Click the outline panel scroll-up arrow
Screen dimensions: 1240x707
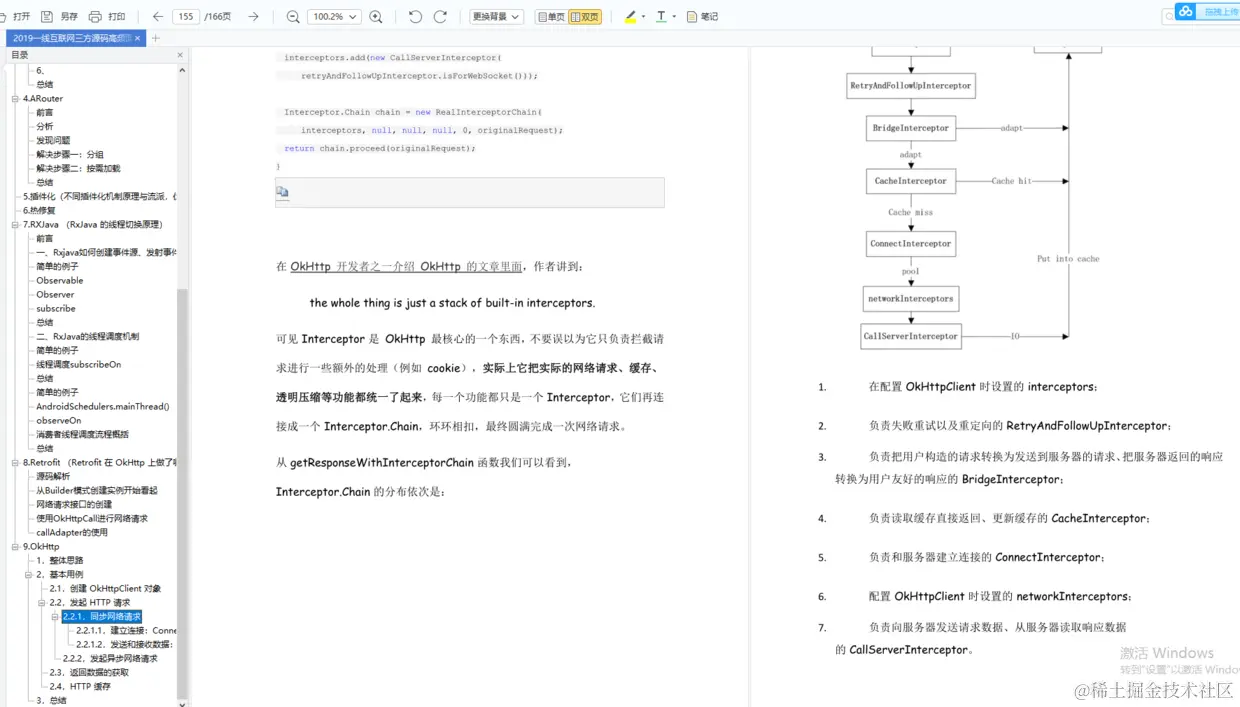(182, 70)
